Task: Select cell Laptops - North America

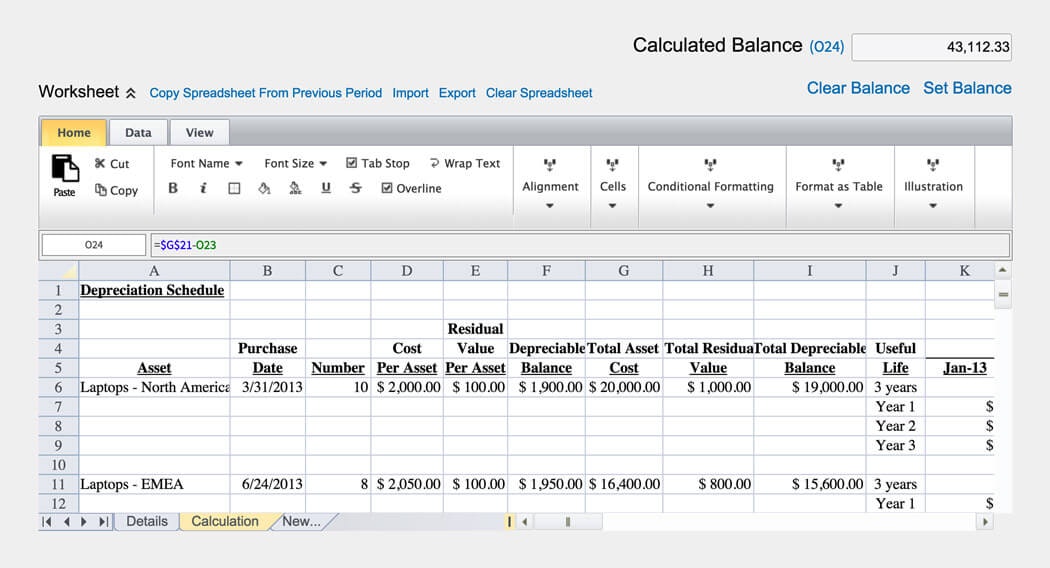Action: [154, 387]
